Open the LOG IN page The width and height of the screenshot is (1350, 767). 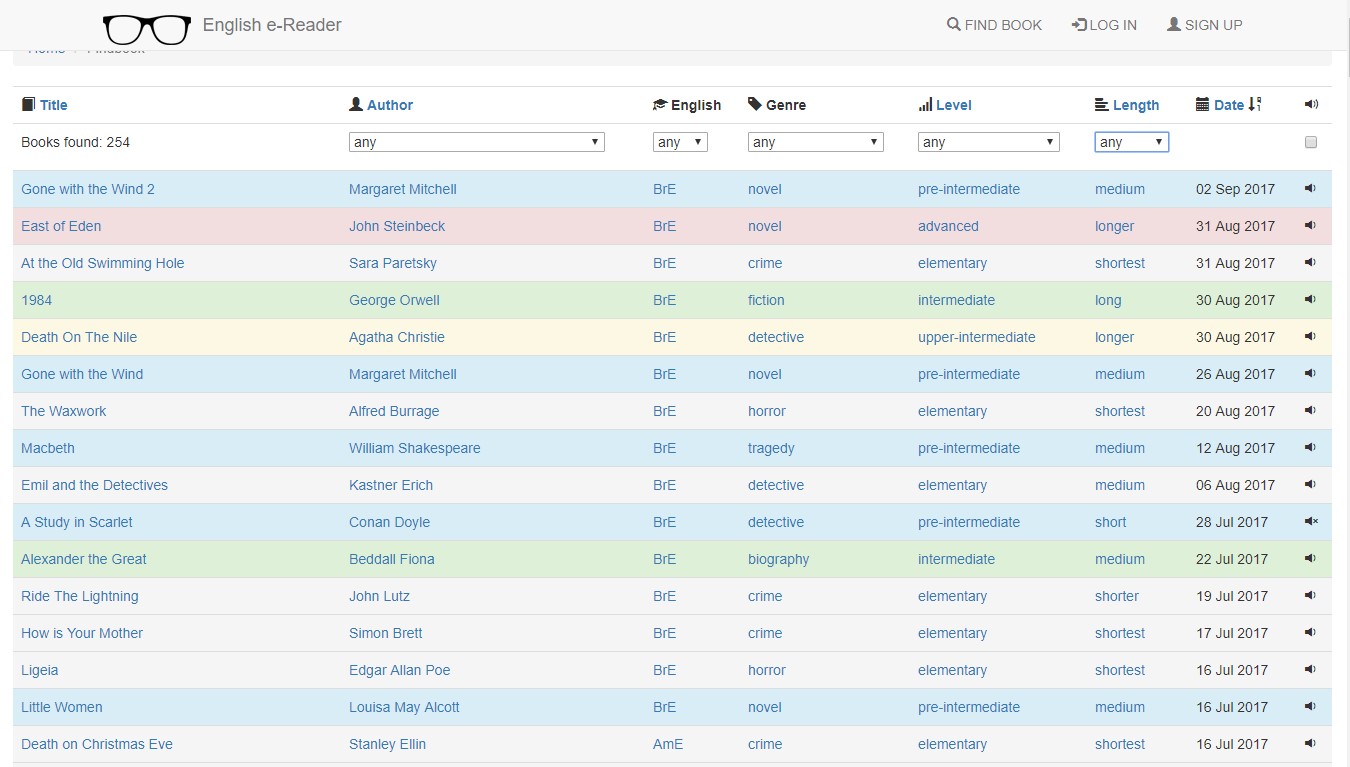(x=1104, y=25)
